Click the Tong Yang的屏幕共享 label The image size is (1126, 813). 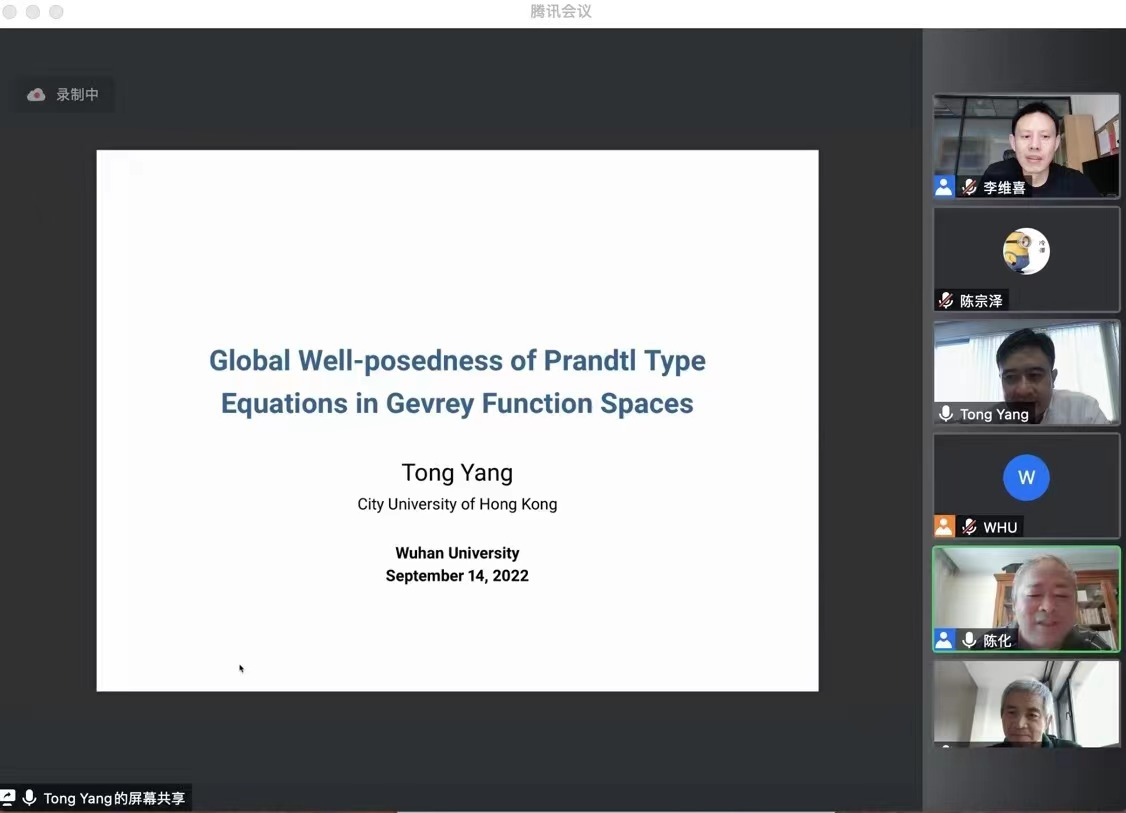(x=114, y=798)
